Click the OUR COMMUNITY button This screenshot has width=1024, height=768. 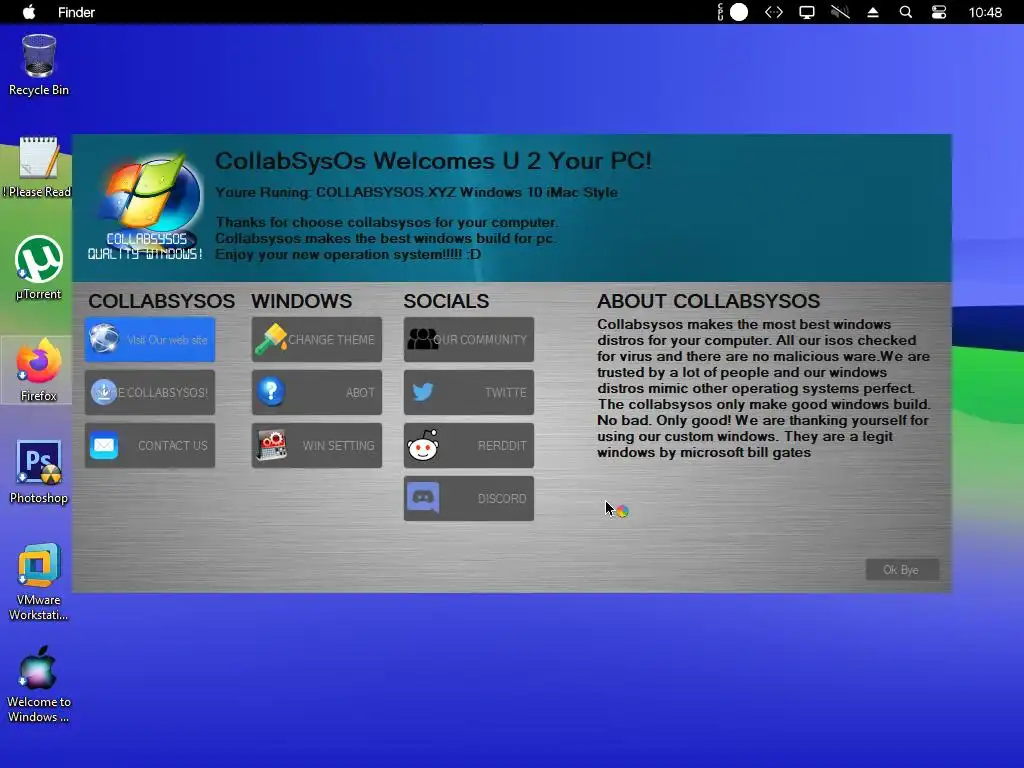[469, 340]
